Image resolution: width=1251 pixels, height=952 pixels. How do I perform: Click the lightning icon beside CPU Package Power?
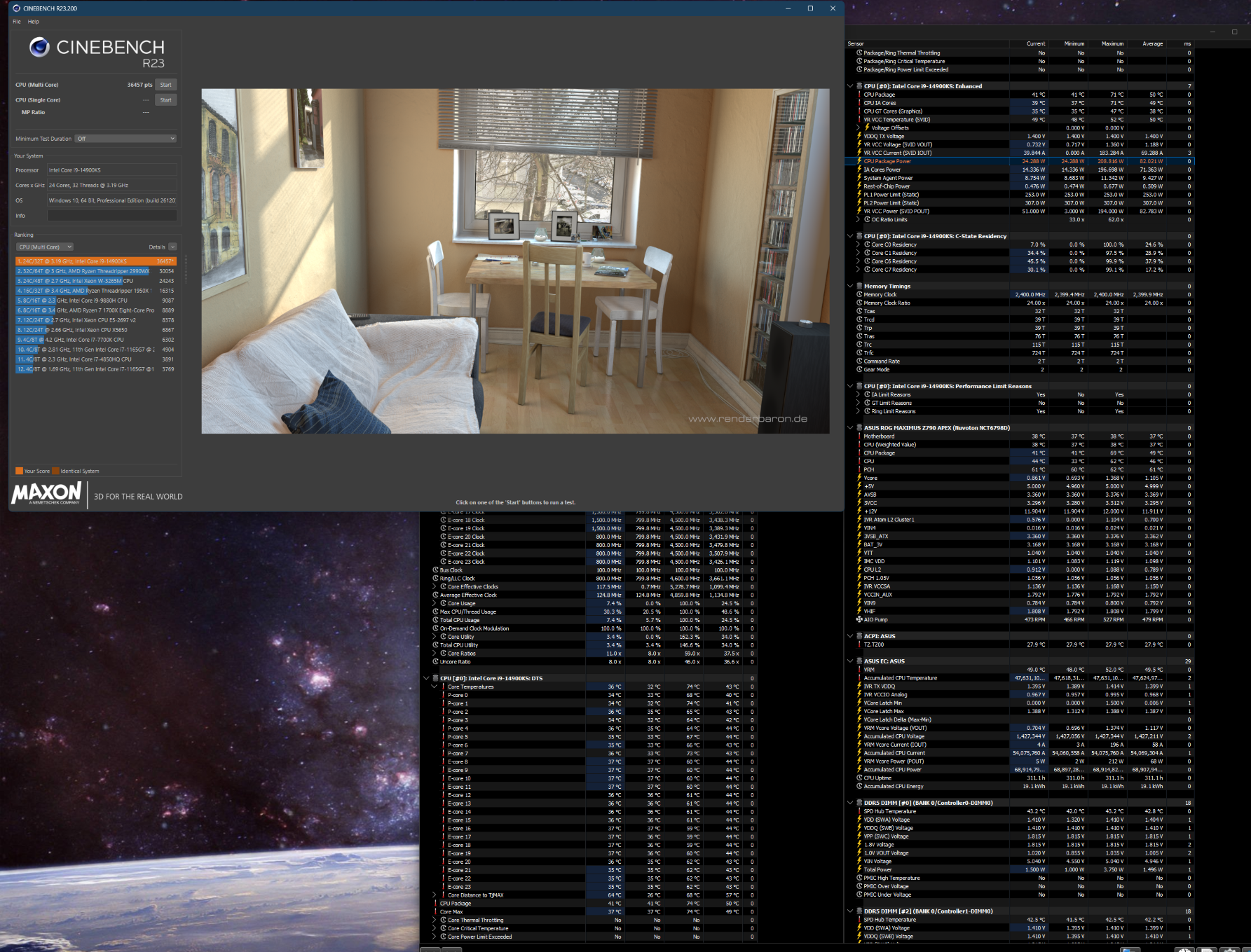(859, 161)
